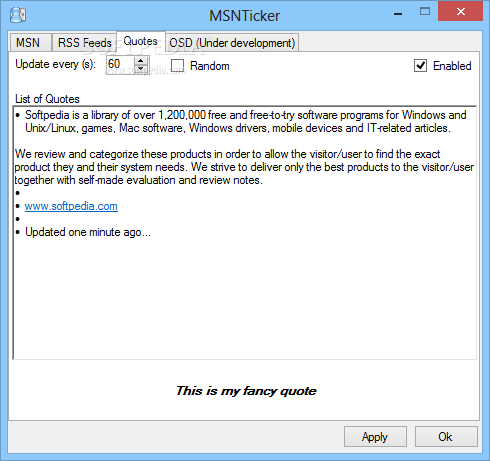490x461 pixels.
Task: Select the Quotes tab
Action: click(140, 41)
